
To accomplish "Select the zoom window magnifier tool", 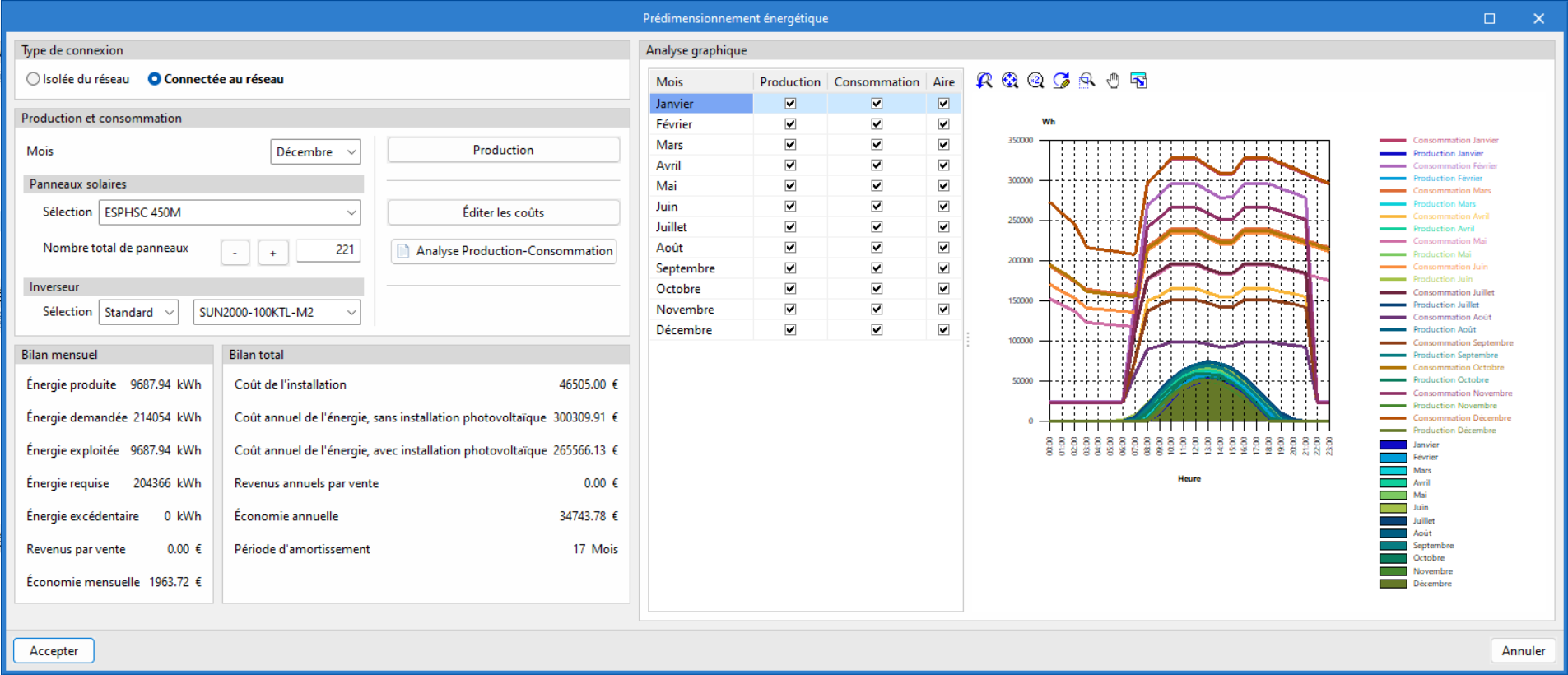I will (1087, 81).
